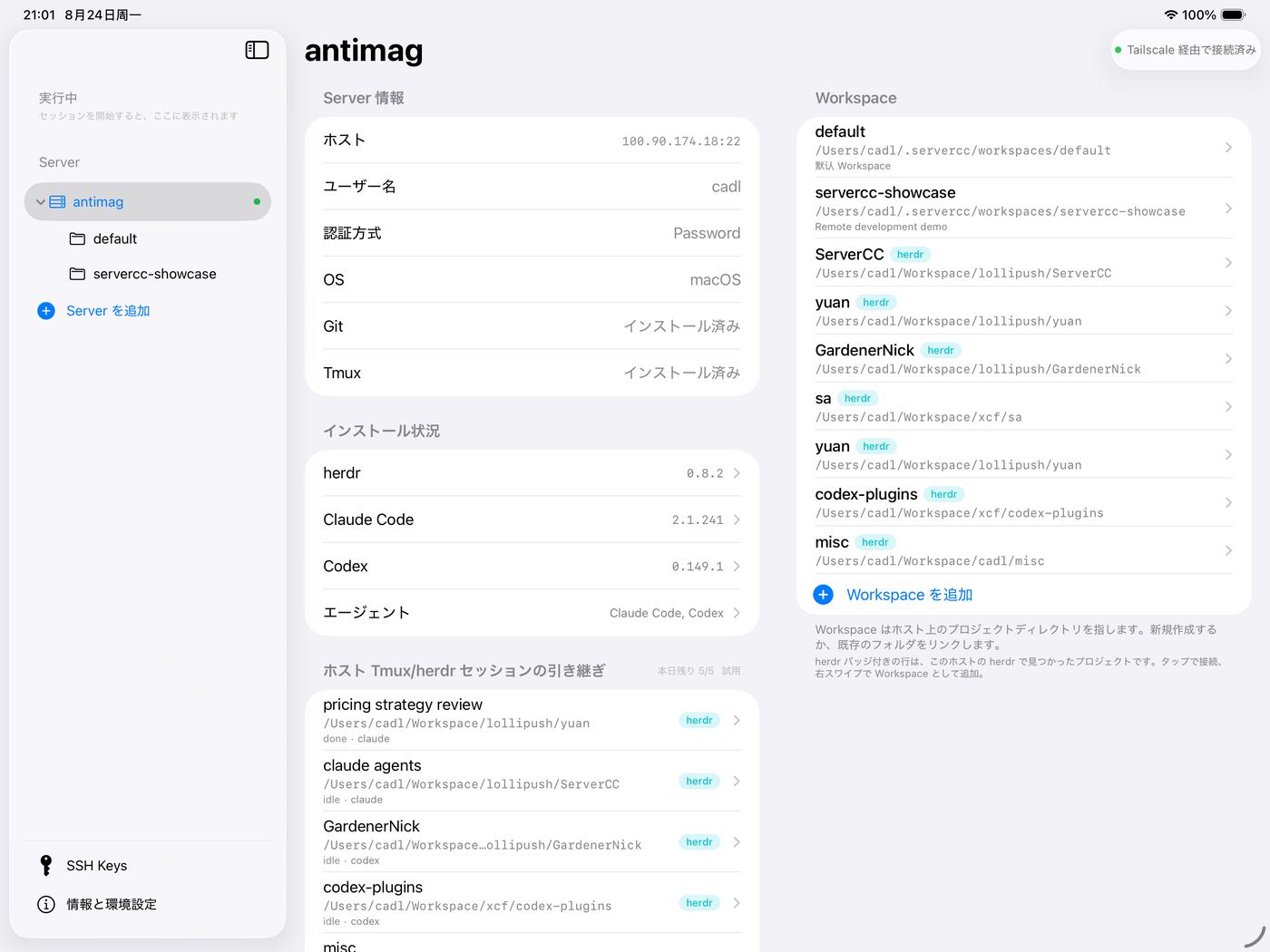
Task: Open chevron of servercc-showcase workspace
Action: coord(1228,209)
